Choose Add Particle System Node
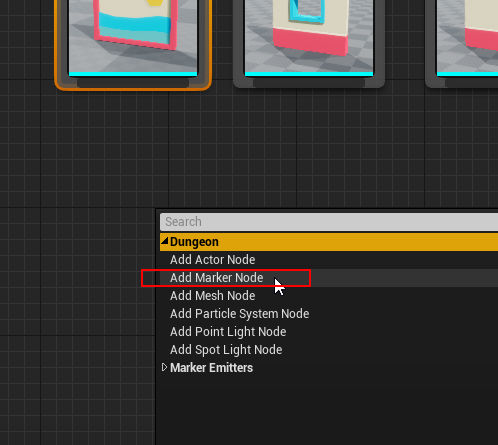This screenshot has width=498, height=445. point(239,314)
